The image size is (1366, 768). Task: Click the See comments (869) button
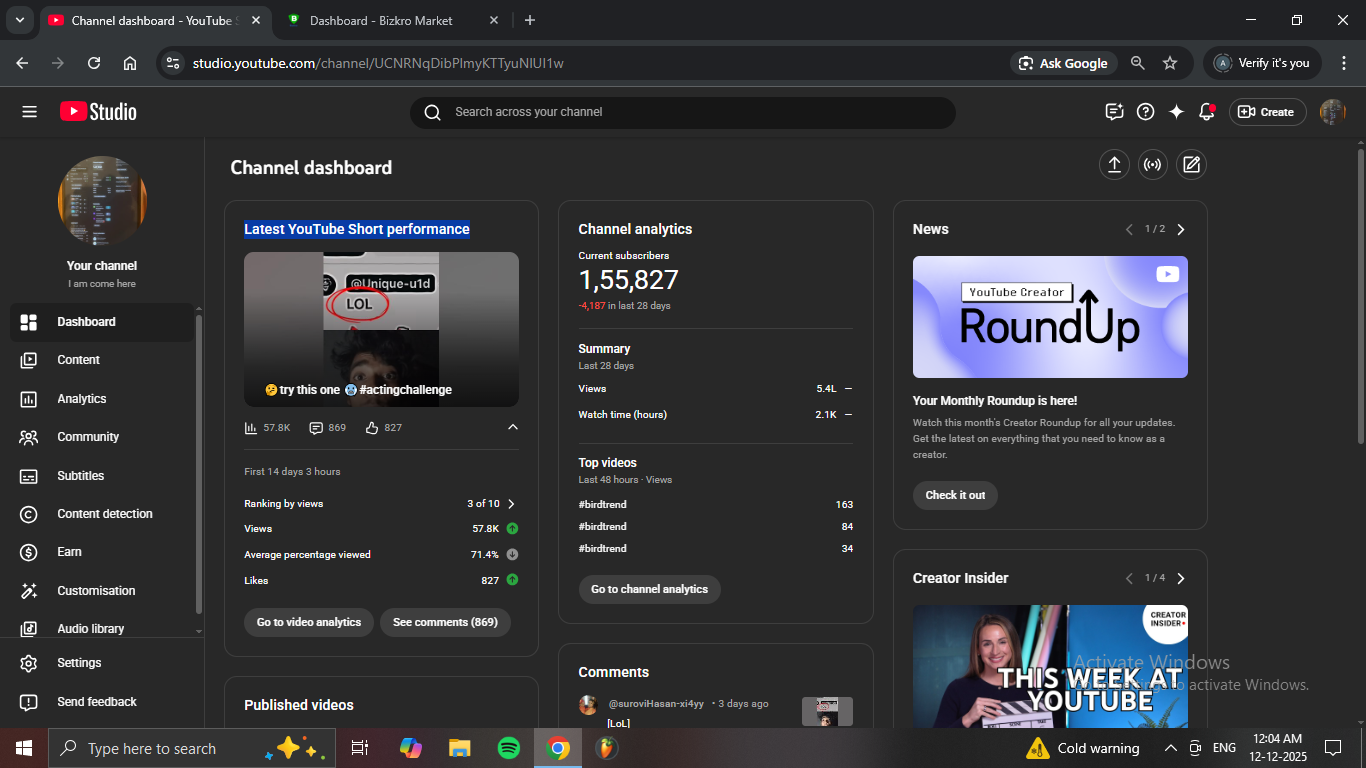click(x=445, y=622)
